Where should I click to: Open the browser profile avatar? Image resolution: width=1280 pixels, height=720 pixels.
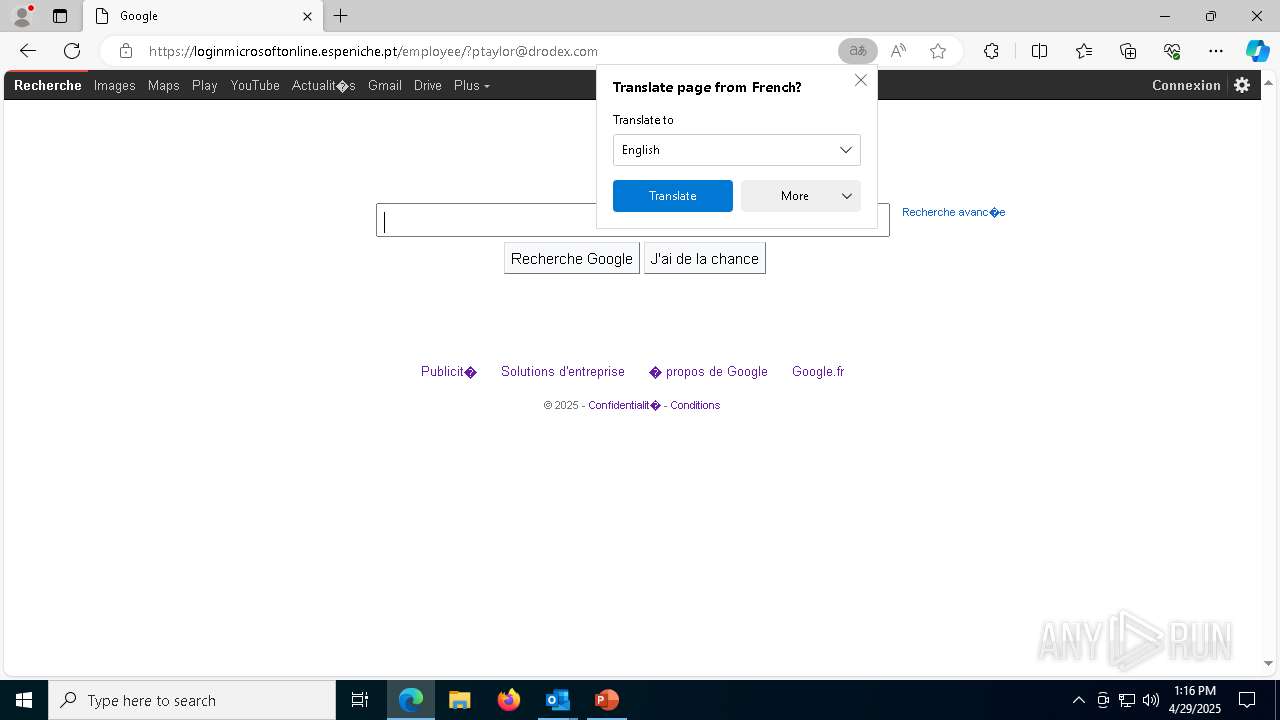point(22,16)
